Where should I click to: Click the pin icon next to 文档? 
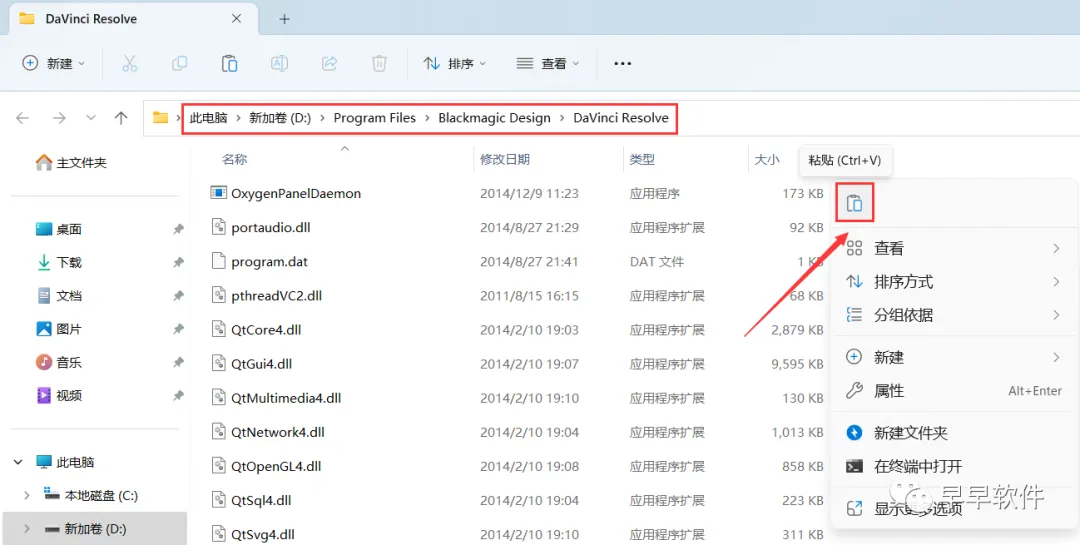tap(178, 296)
